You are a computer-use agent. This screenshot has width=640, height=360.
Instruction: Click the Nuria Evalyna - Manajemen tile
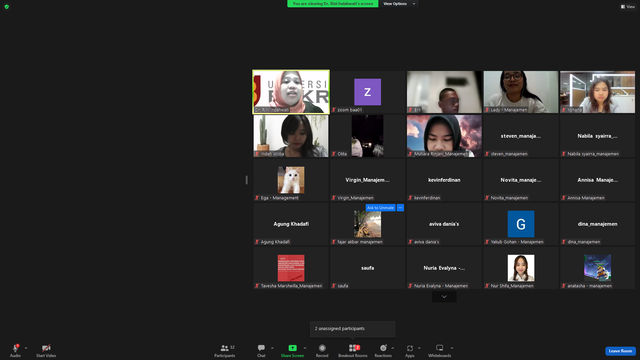coord(444,268)
